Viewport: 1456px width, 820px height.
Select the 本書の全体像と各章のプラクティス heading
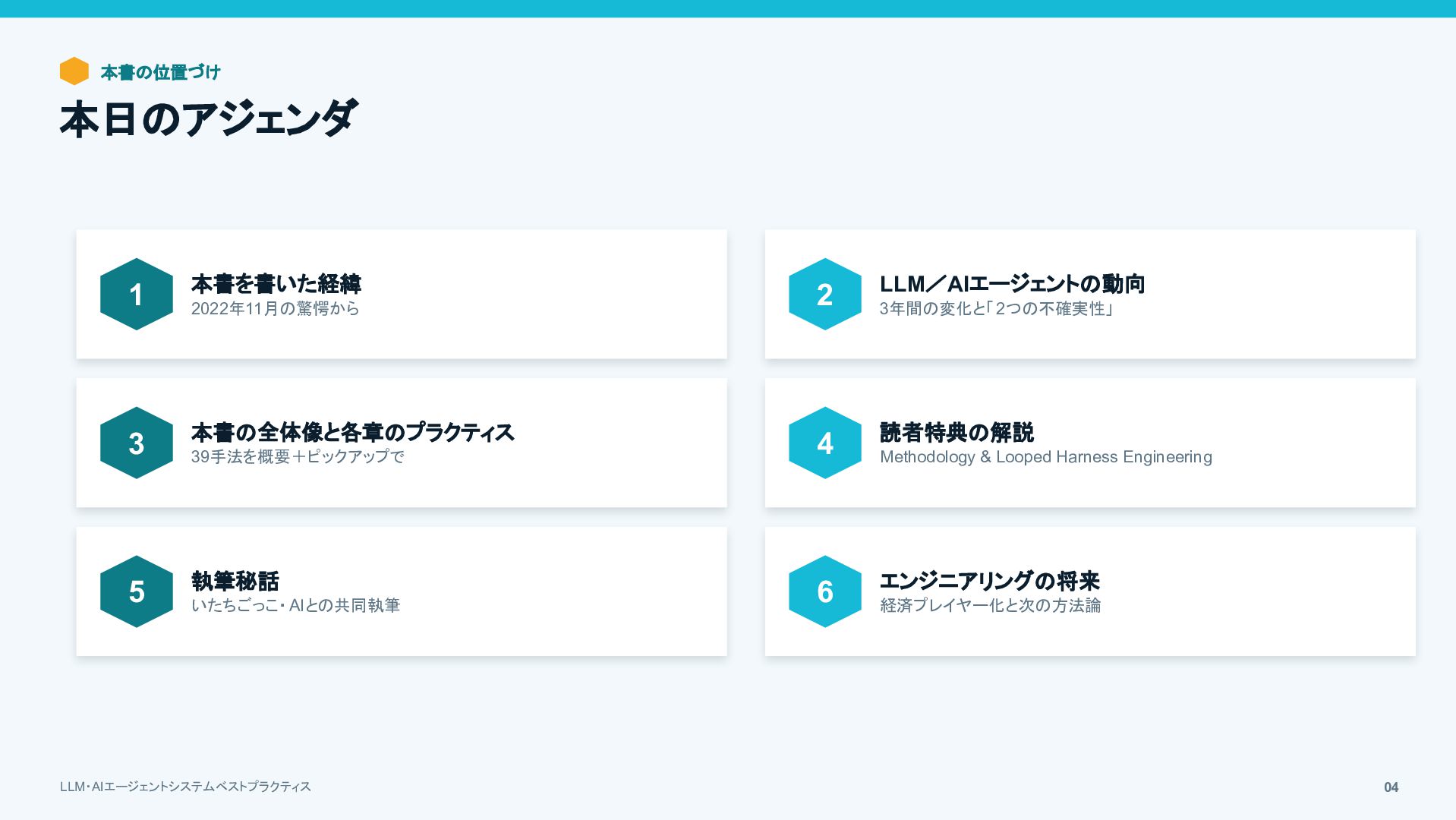pyautogui.click(x=353, y=433)
